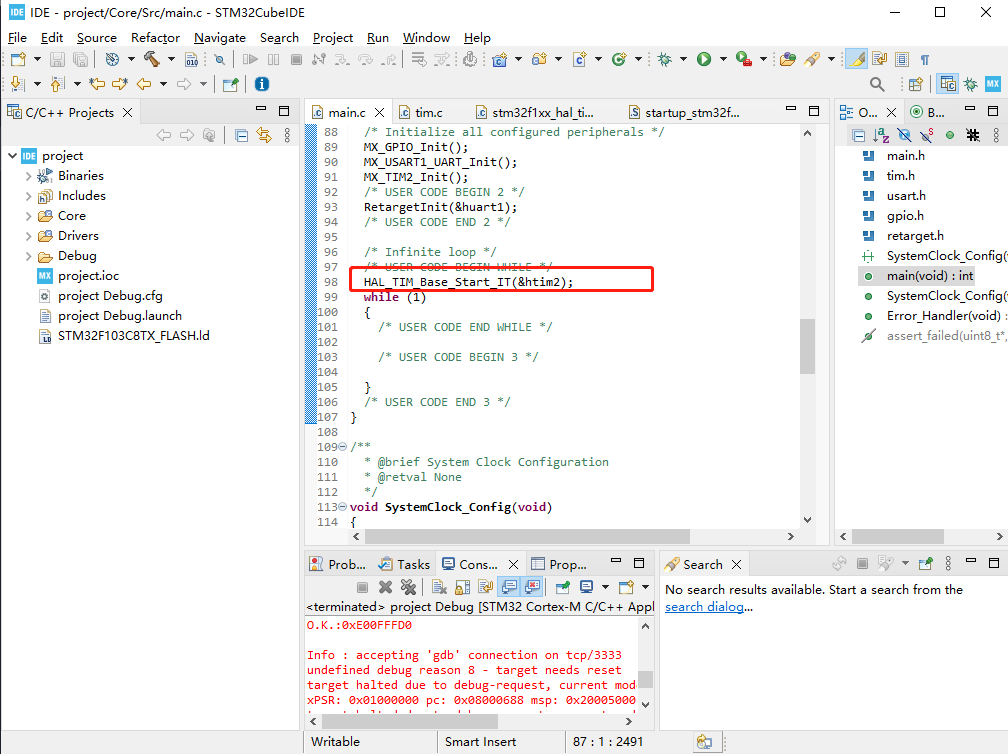Expand the Includes node in project tree
This screenshot has width=1008, height=754.
(x=28, y=196)
